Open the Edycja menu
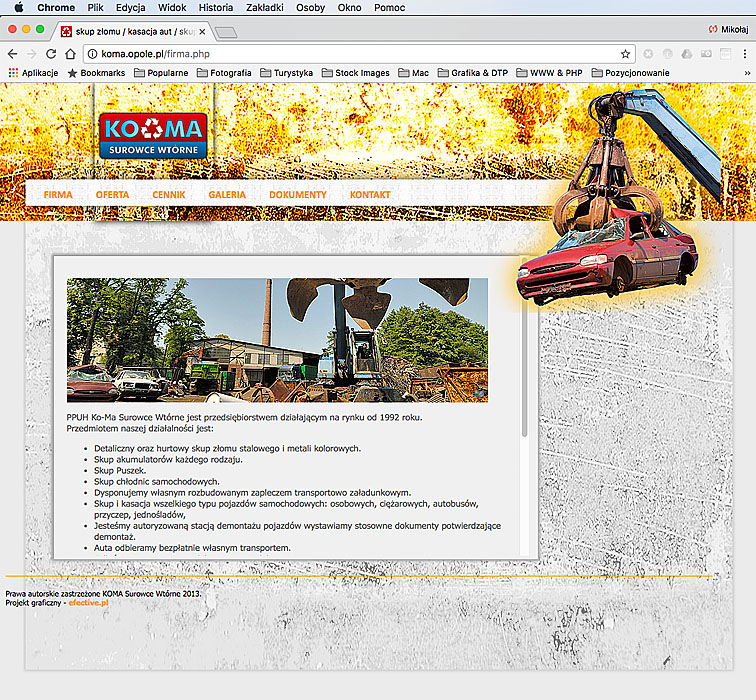 point(131,8)
